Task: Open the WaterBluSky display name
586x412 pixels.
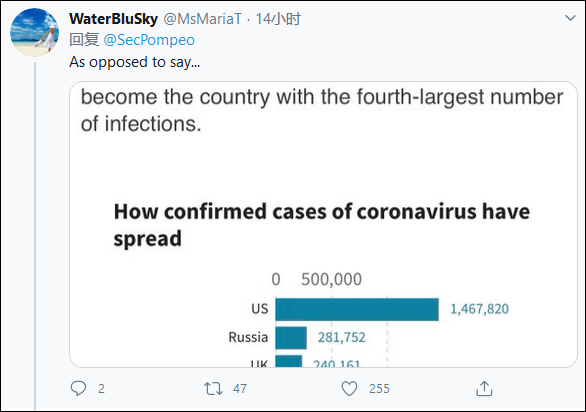Action: click(113, 19)
